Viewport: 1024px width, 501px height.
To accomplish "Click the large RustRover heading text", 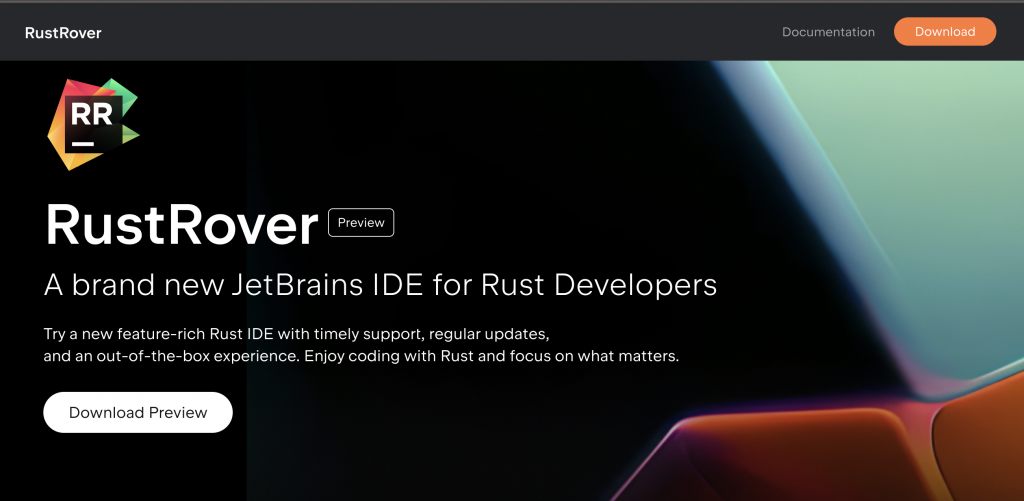I will click(182, 224).
